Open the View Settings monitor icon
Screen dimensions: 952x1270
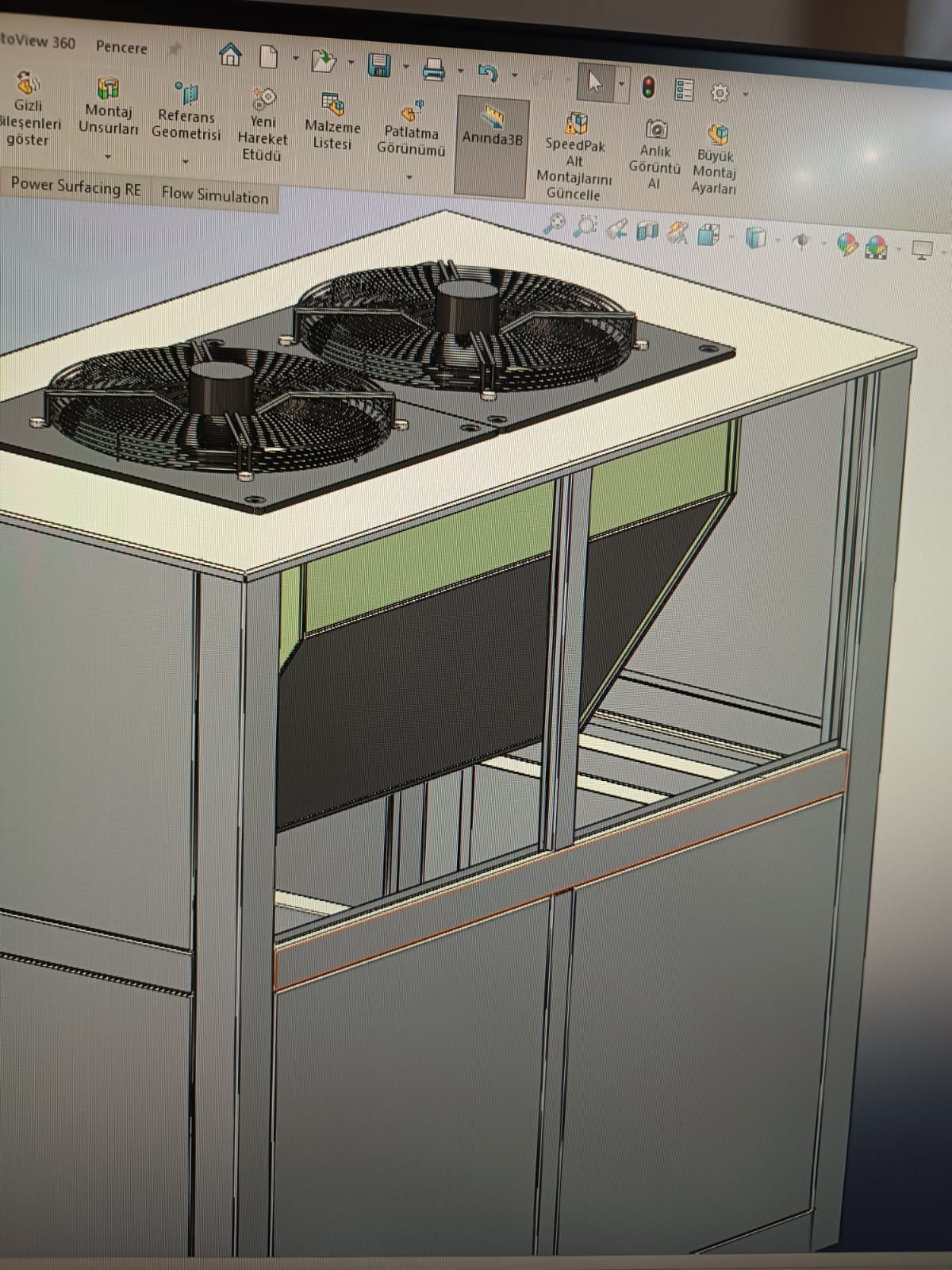pos(921,250)
